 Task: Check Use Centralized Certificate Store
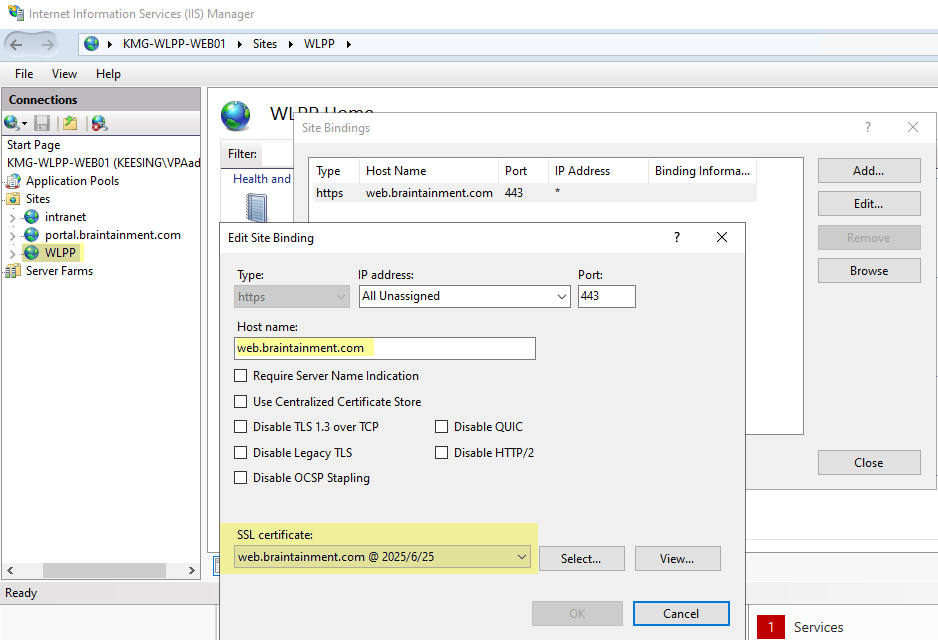pyautogui.click(x=240, y=402)
